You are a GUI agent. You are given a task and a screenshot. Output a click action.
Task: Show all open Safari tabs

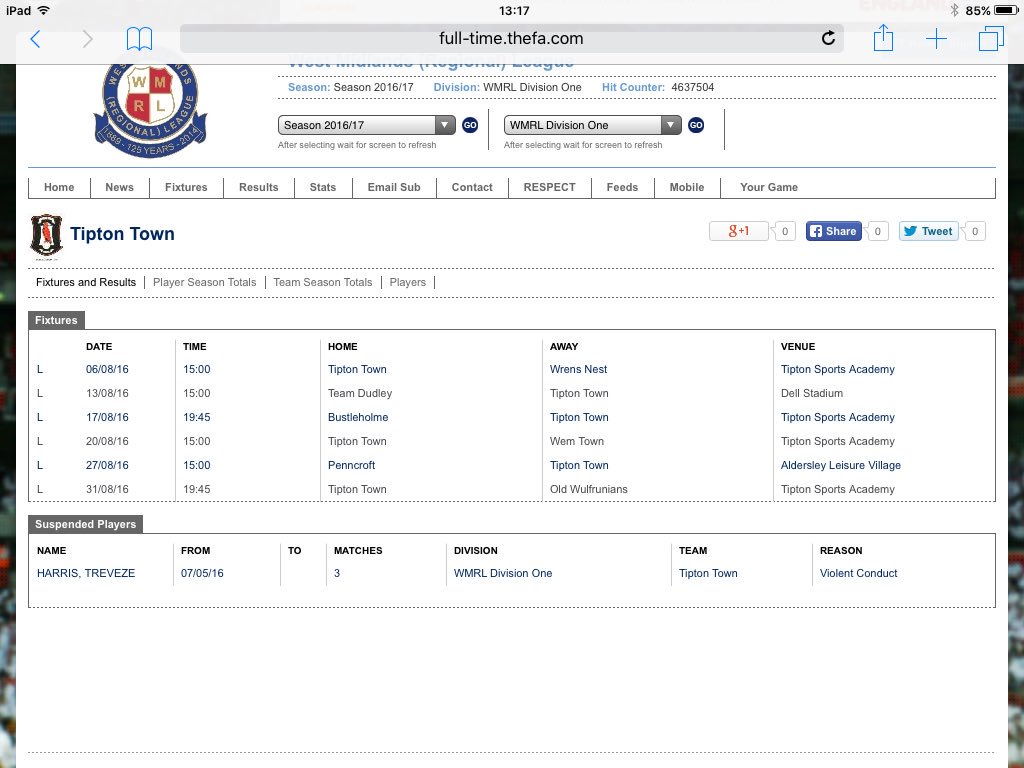point(990,38)
